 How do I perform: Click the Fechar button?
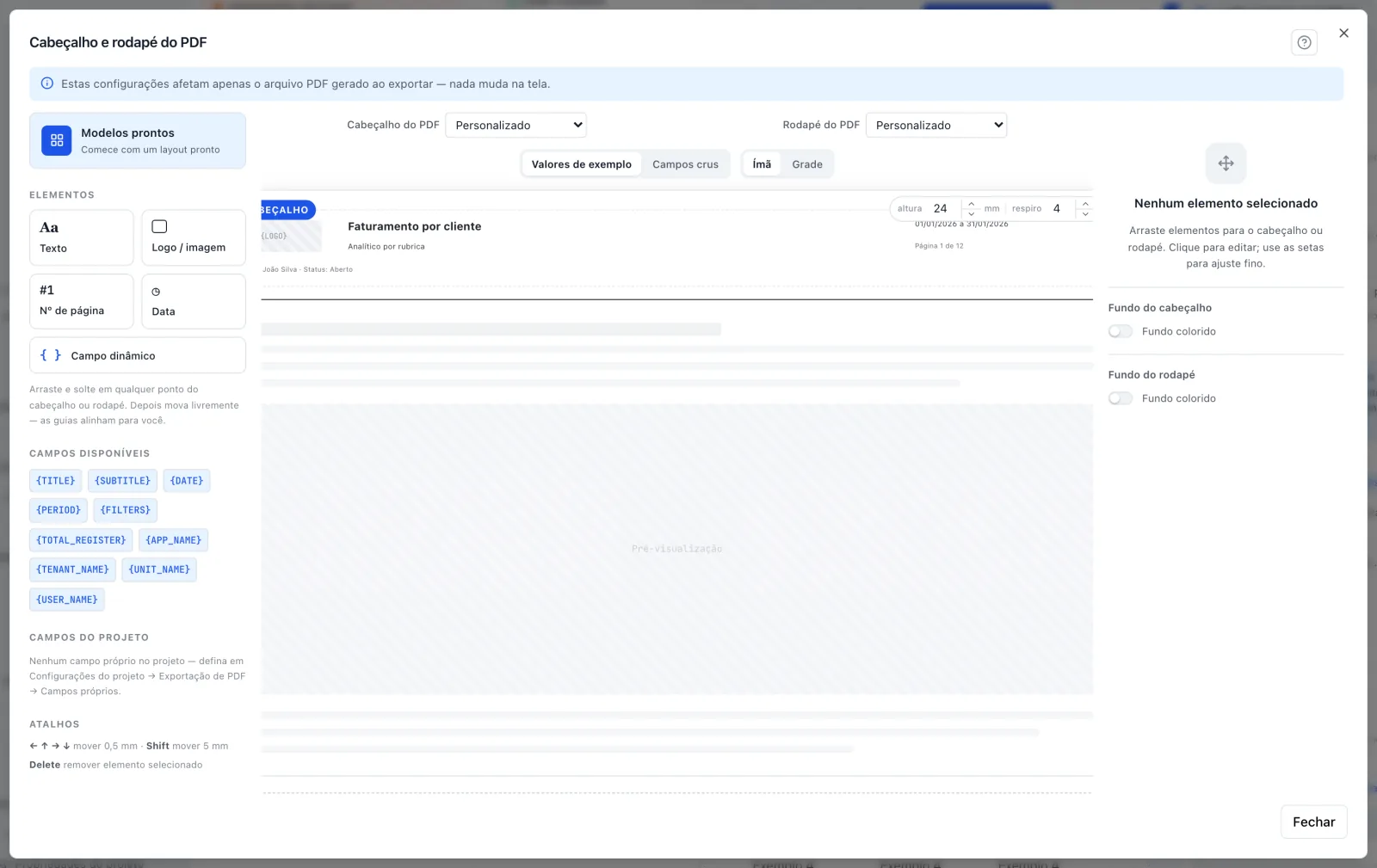1313,822
